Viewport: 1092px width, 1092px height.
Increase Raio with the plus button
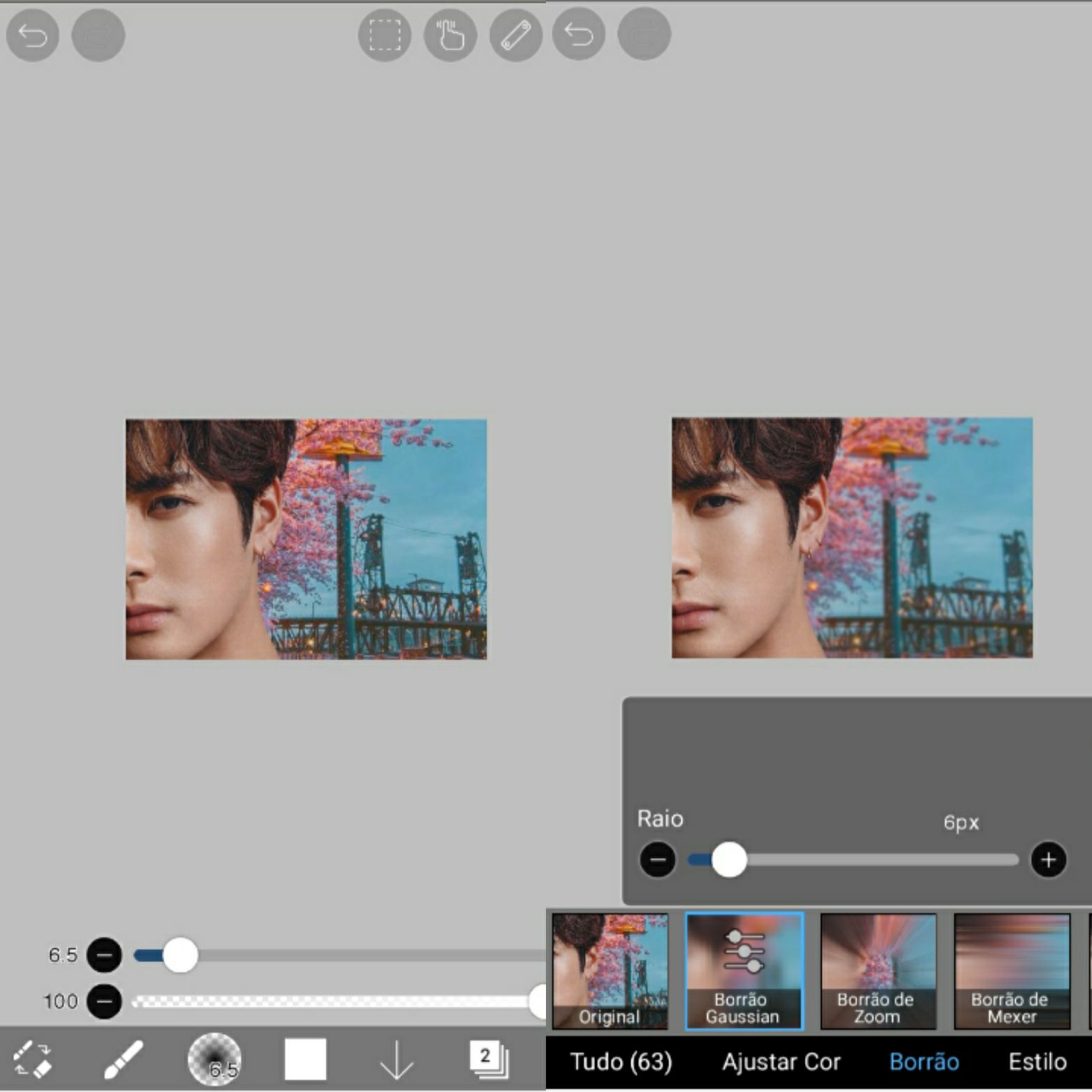click(x=1049, y=859)
